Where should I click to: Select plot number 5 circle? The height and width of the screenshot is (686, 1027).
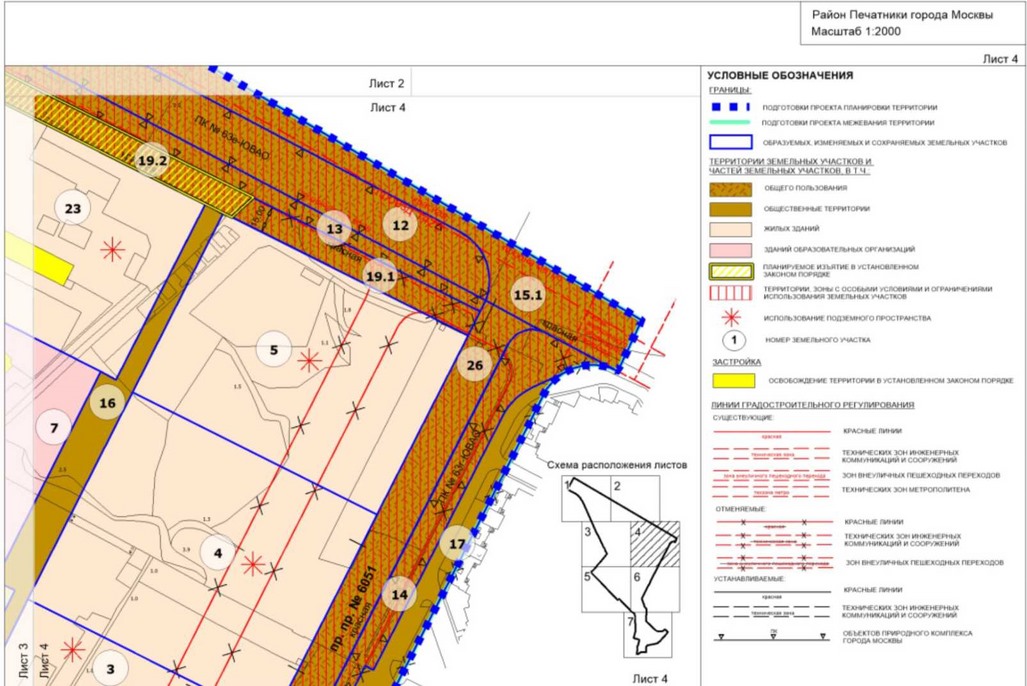[274, 349]
